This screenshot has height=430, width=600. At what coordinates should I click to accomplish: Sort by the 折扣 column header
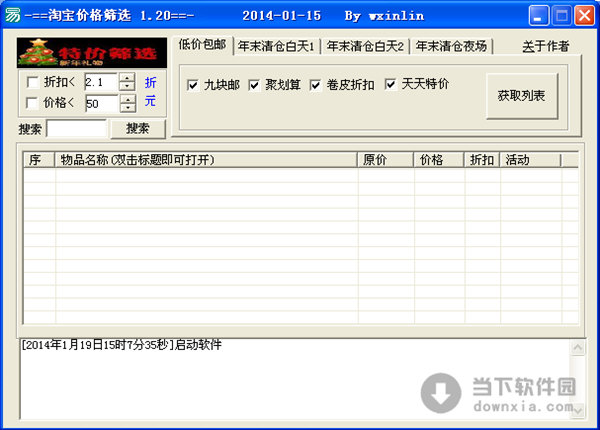(x=482, y=160)
